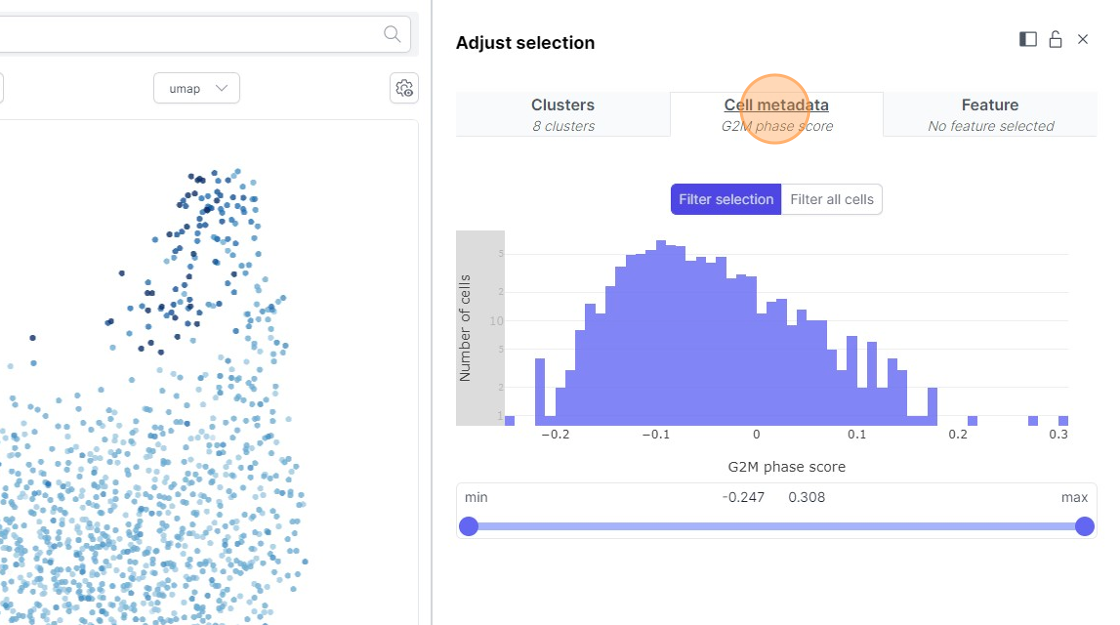Open the umap embedding dropdown

(196, 88)
